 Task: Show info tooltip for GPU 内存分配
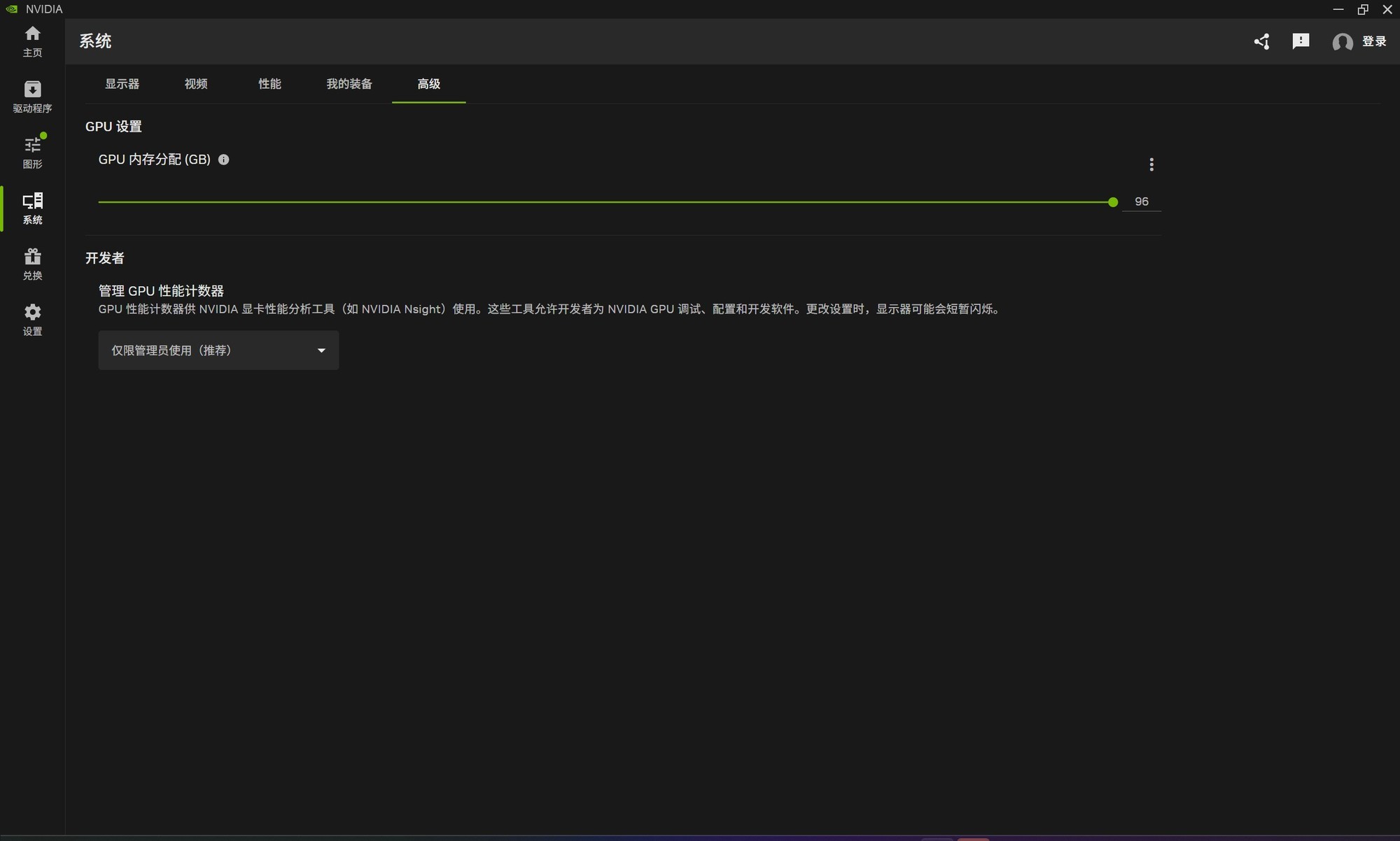[223, 160]
